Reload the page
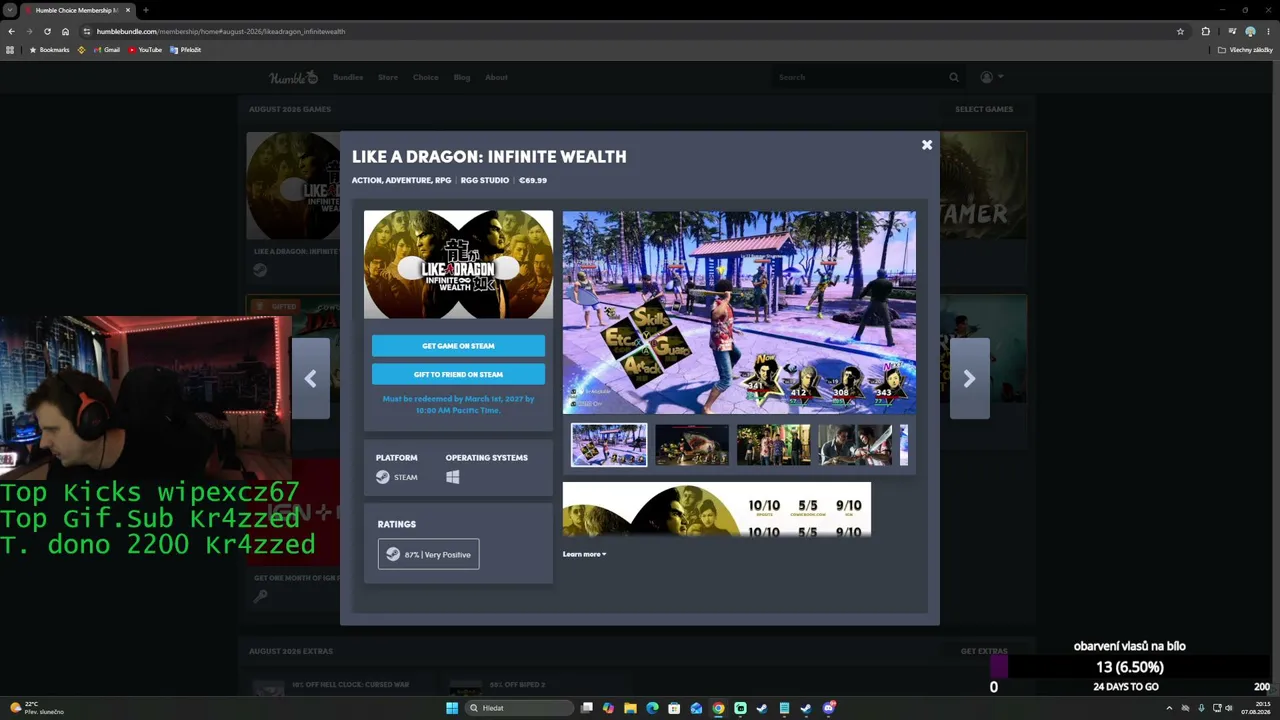 pyautogui.click(x=47, y=31)
